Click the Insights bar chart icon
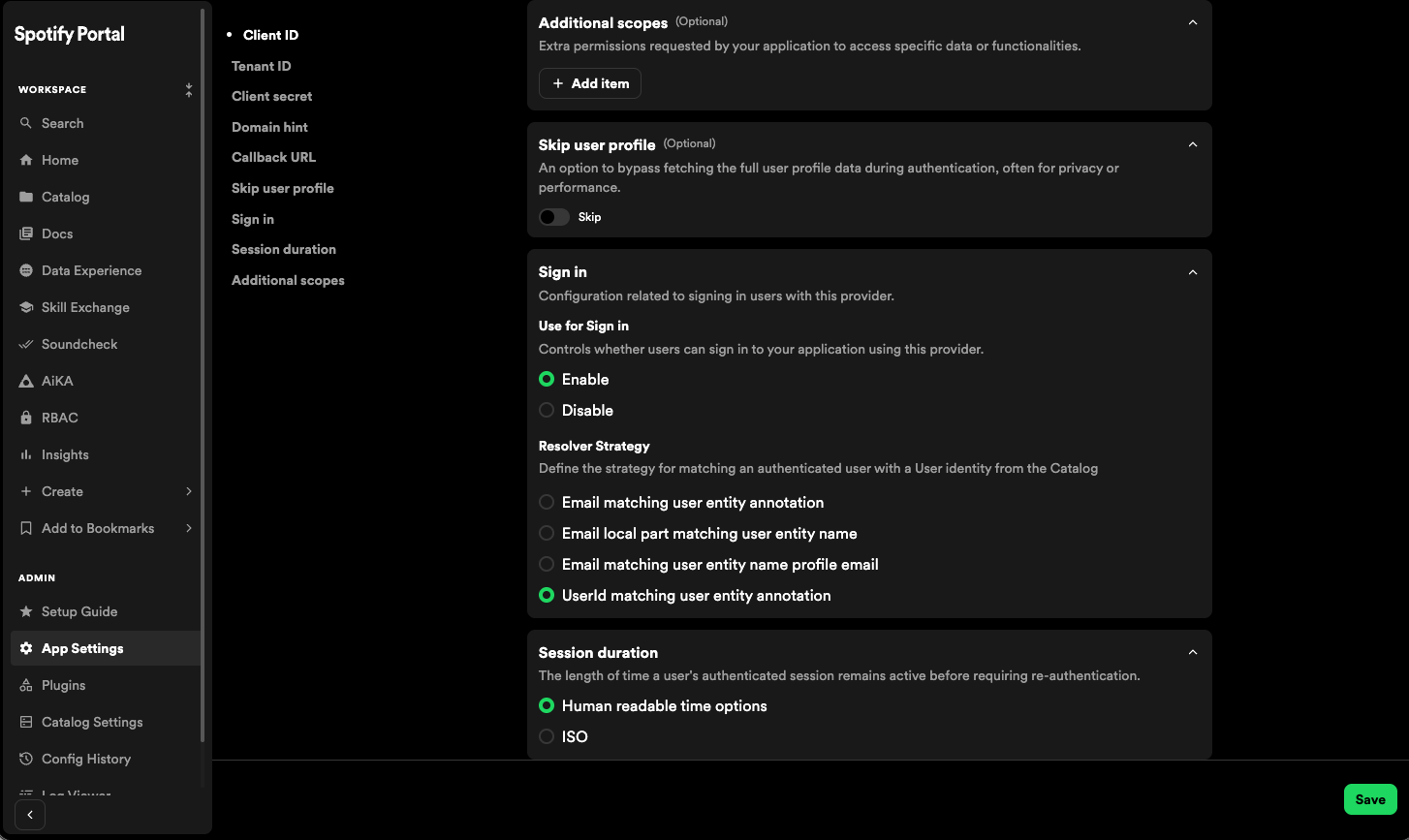The width and height of the screenshot is (1409, 840). tap(26, 454)
